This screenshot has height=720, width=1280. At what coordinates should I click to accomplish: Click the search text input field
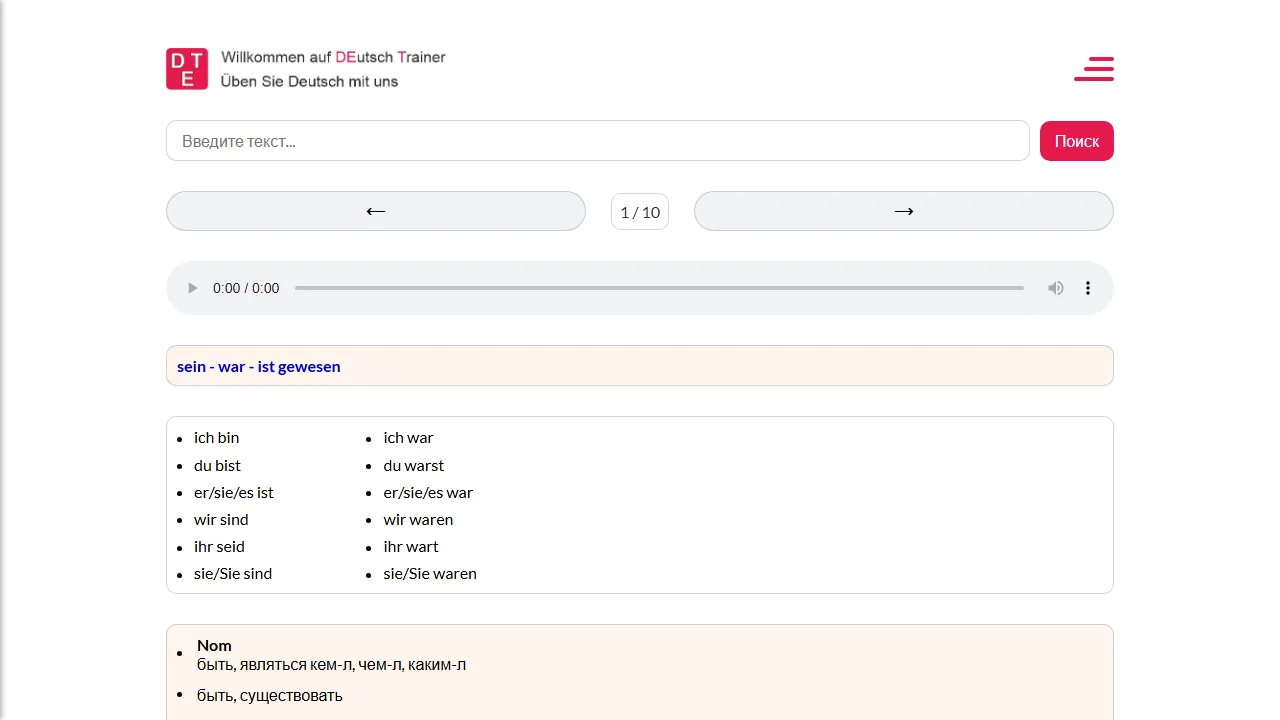click(x=597, y=140)
